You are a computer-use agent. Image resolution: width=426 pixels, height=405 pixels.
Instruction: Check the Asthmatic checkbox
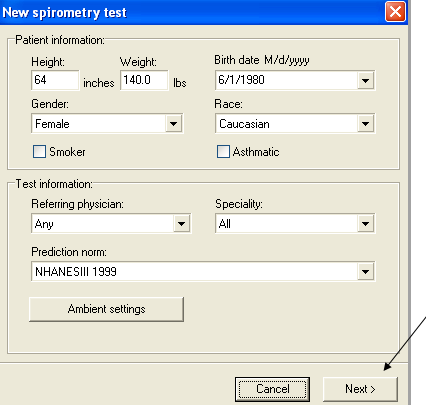pos(223,152)
